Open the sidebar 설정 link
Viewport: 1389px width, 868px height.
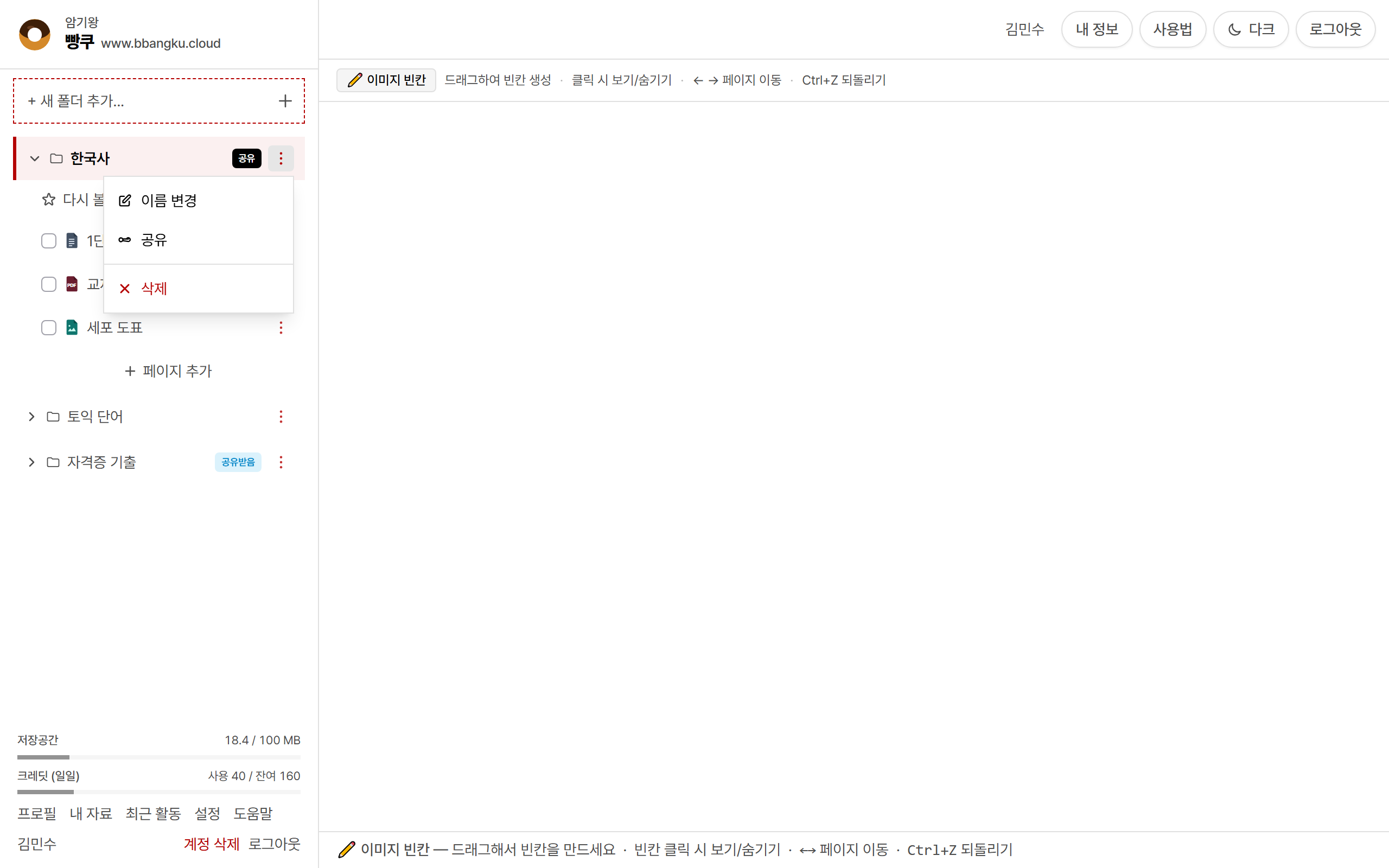(x=207, y=813)
